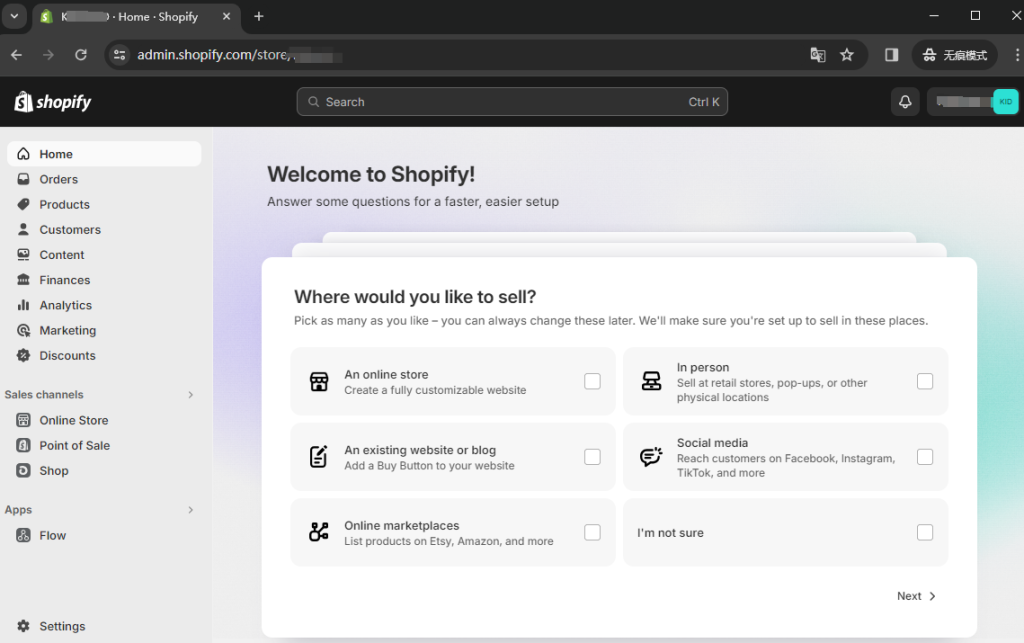Open Settings link in sidebar

(104, 626)
